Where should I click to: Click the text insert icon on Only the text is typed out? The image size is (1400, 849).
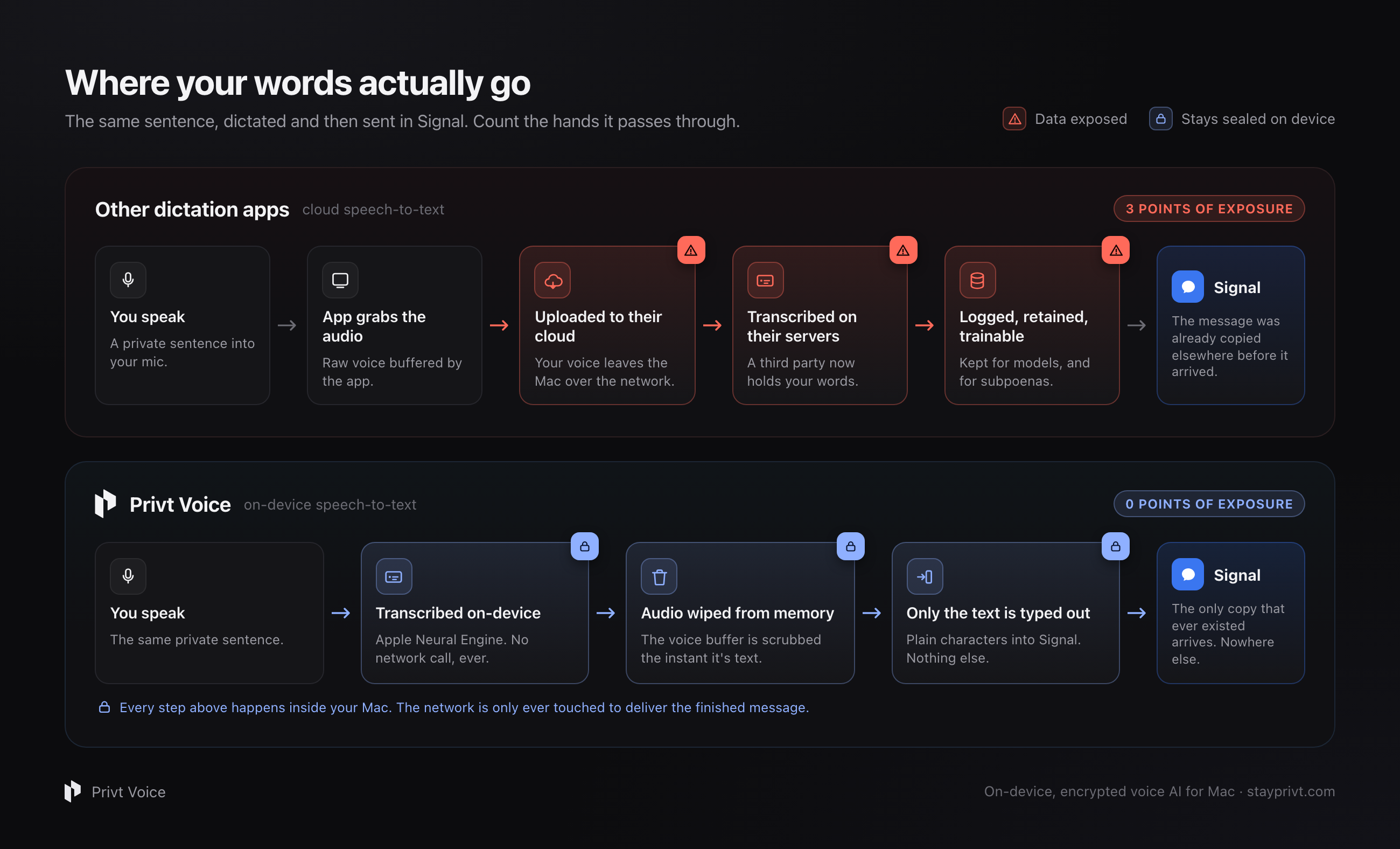925,576
